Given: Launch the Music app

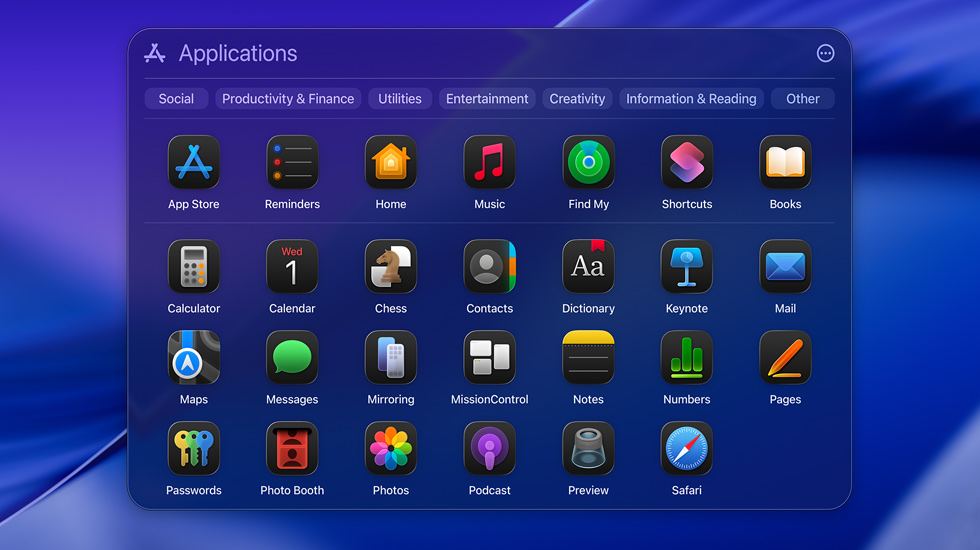Looking at the screenshot, I should (489, 162).
